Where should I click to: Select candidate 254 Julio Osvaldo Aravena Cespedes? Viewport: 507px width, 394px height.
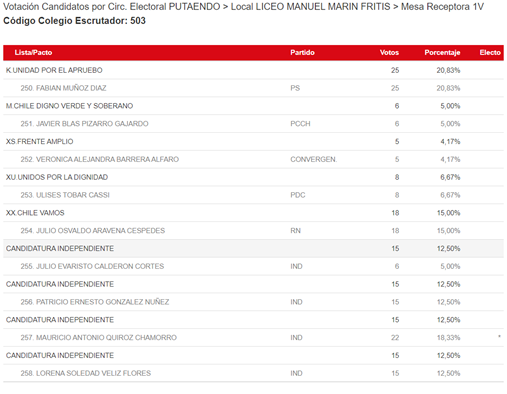253,231
